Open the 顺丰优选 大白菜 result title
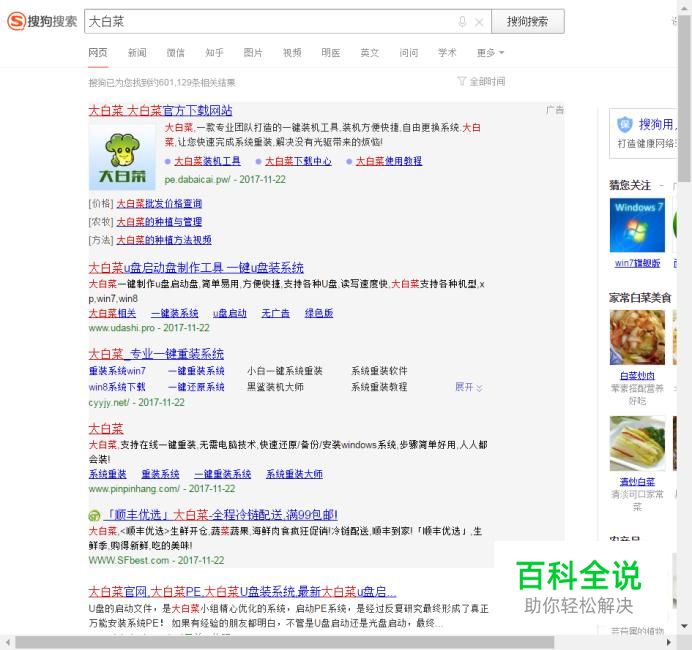Image resolution: width=692 pixels, height=650 pixels. 220,515
